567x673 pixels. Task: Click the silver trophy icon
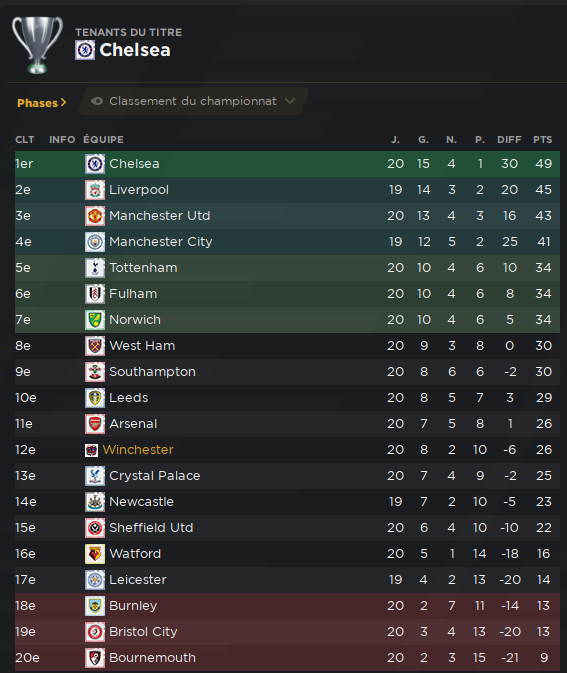coord(37,45)
